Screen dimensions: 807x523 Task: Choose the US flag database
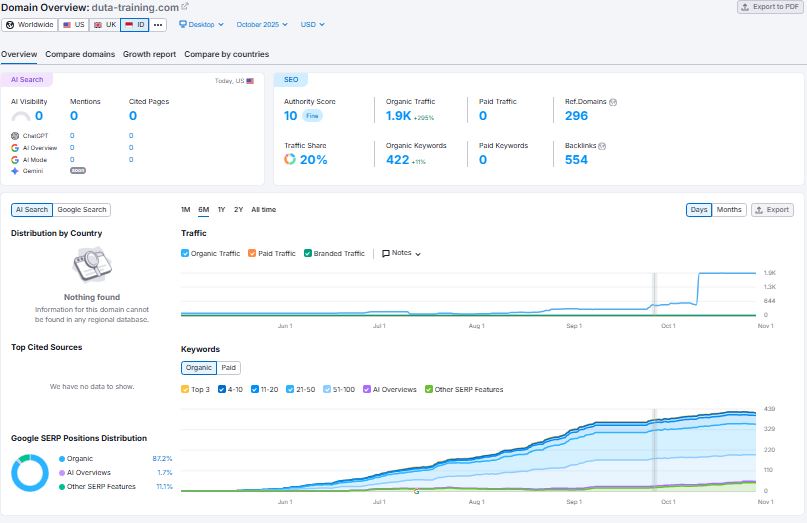coord(74,24)
